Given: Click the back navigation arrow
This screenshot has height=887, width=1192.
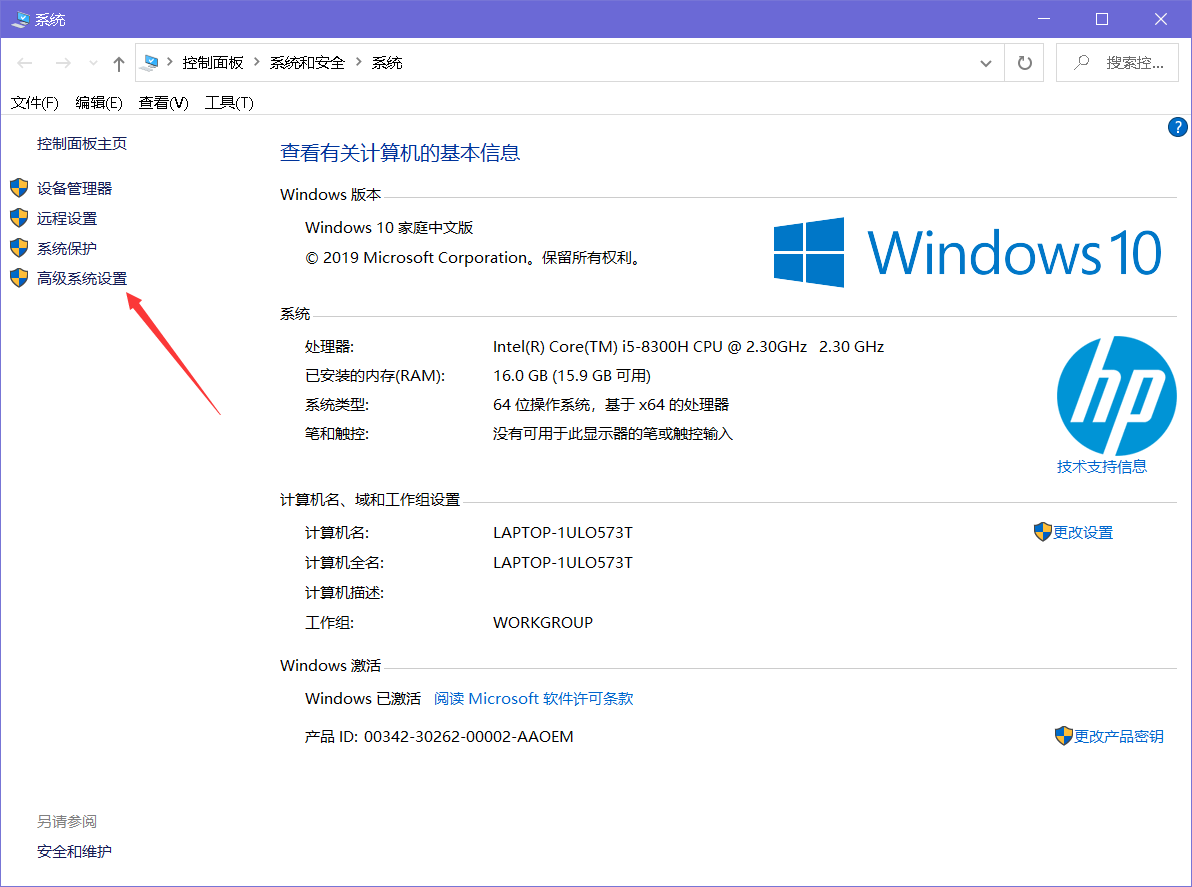Looking at the screenshot, I should [x=24, y=62].
